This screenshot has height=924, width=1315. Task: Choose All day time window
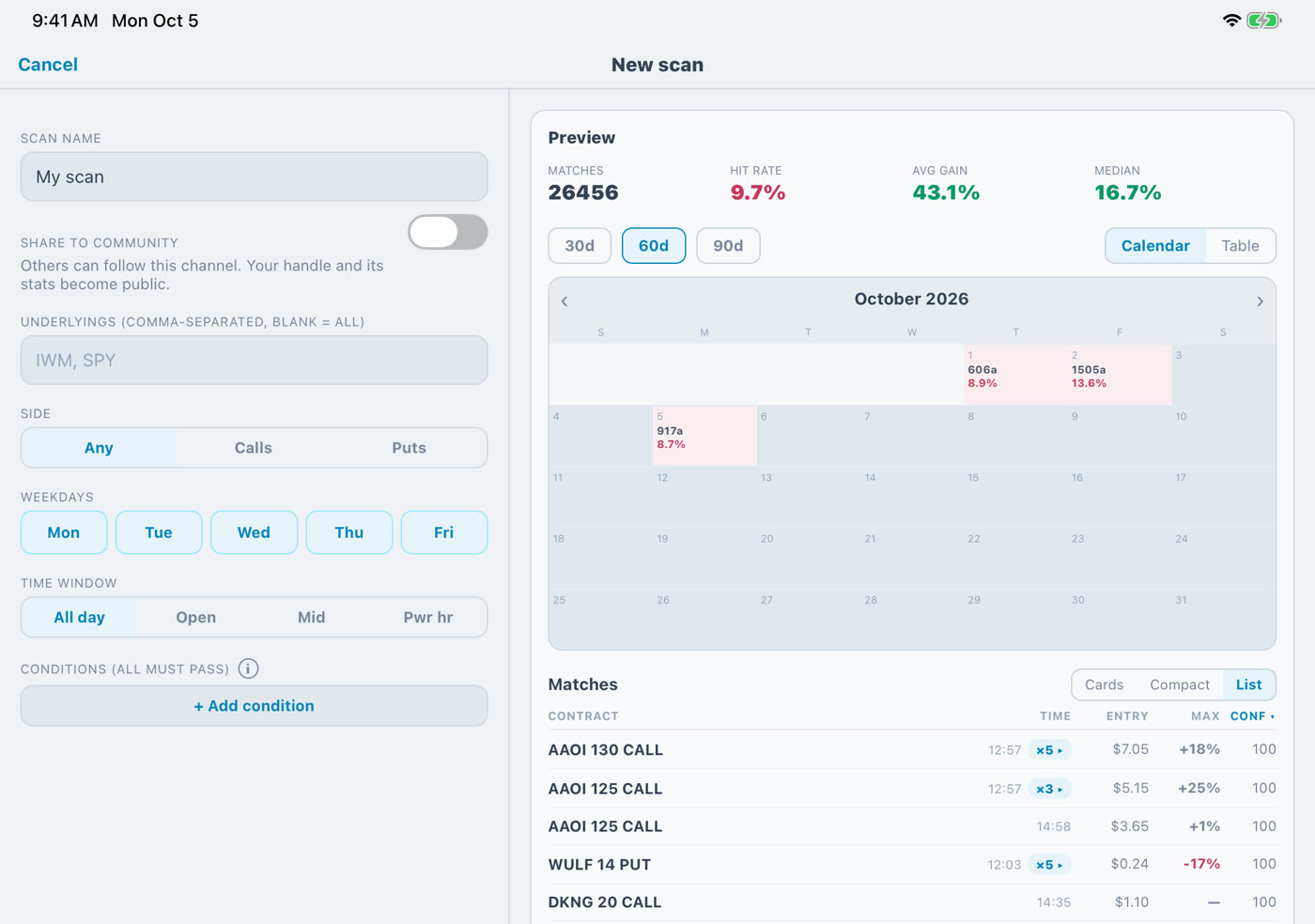(x=80, y=617)
